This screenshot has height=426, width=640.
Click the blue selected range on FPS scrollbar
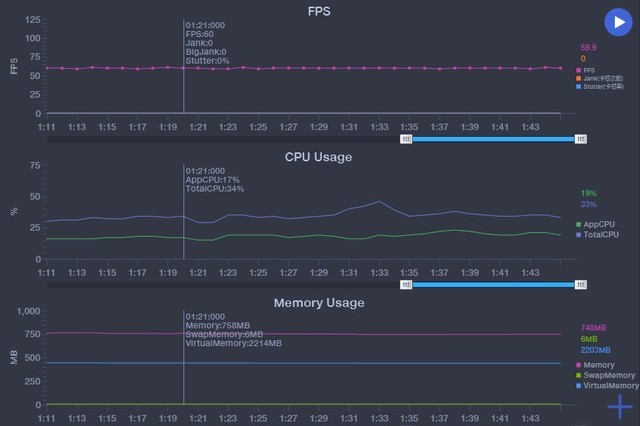[x=493, y=139]
